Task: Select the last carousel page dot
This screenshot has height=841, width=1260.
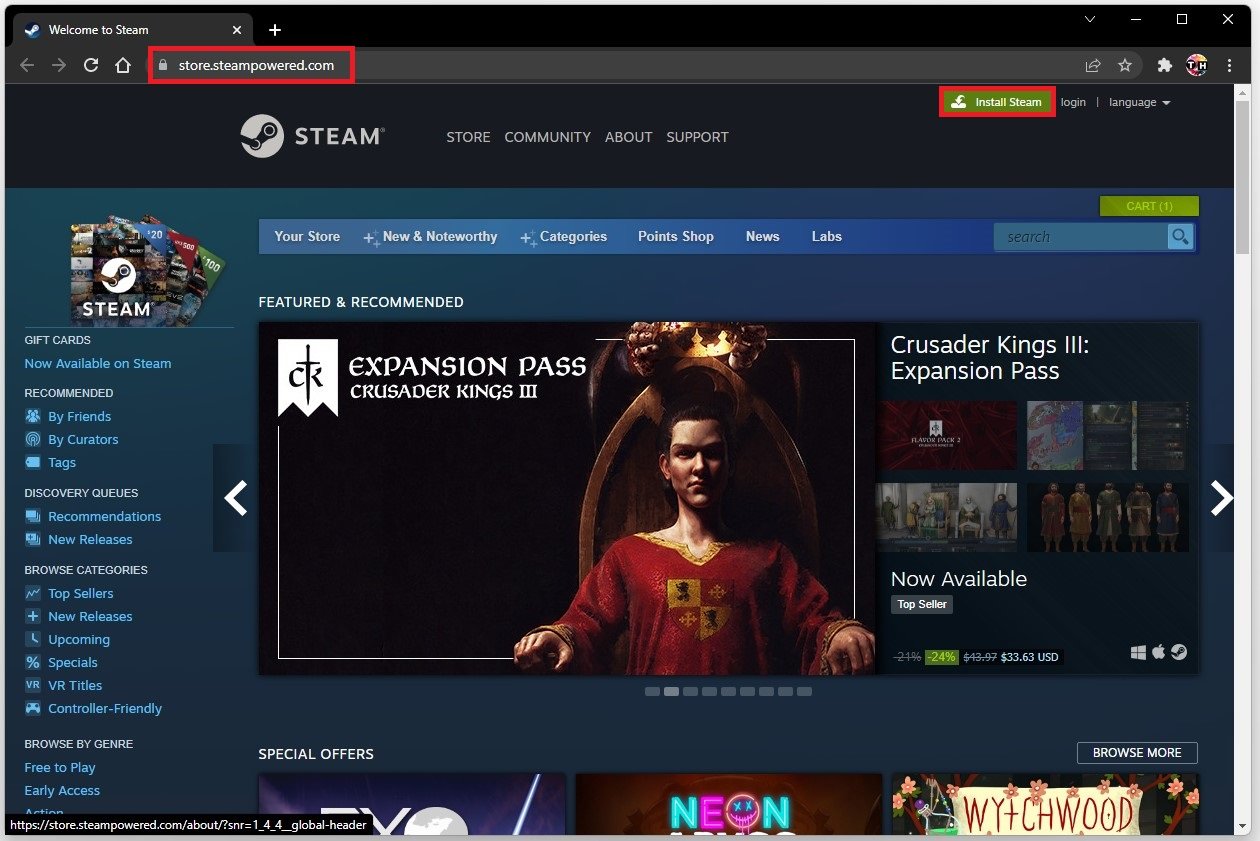Action: coord(804,691)
